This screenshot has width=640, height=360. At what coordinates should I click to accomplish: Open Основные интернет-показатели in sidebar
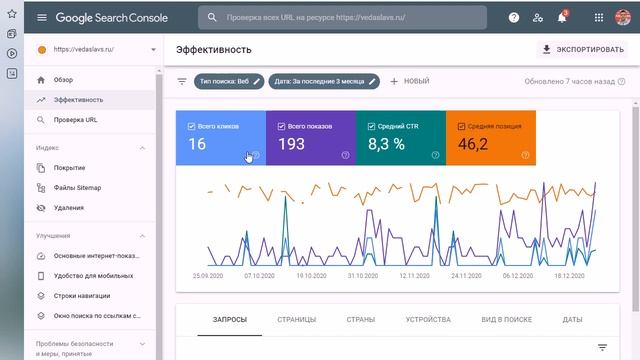coord(90,256)
